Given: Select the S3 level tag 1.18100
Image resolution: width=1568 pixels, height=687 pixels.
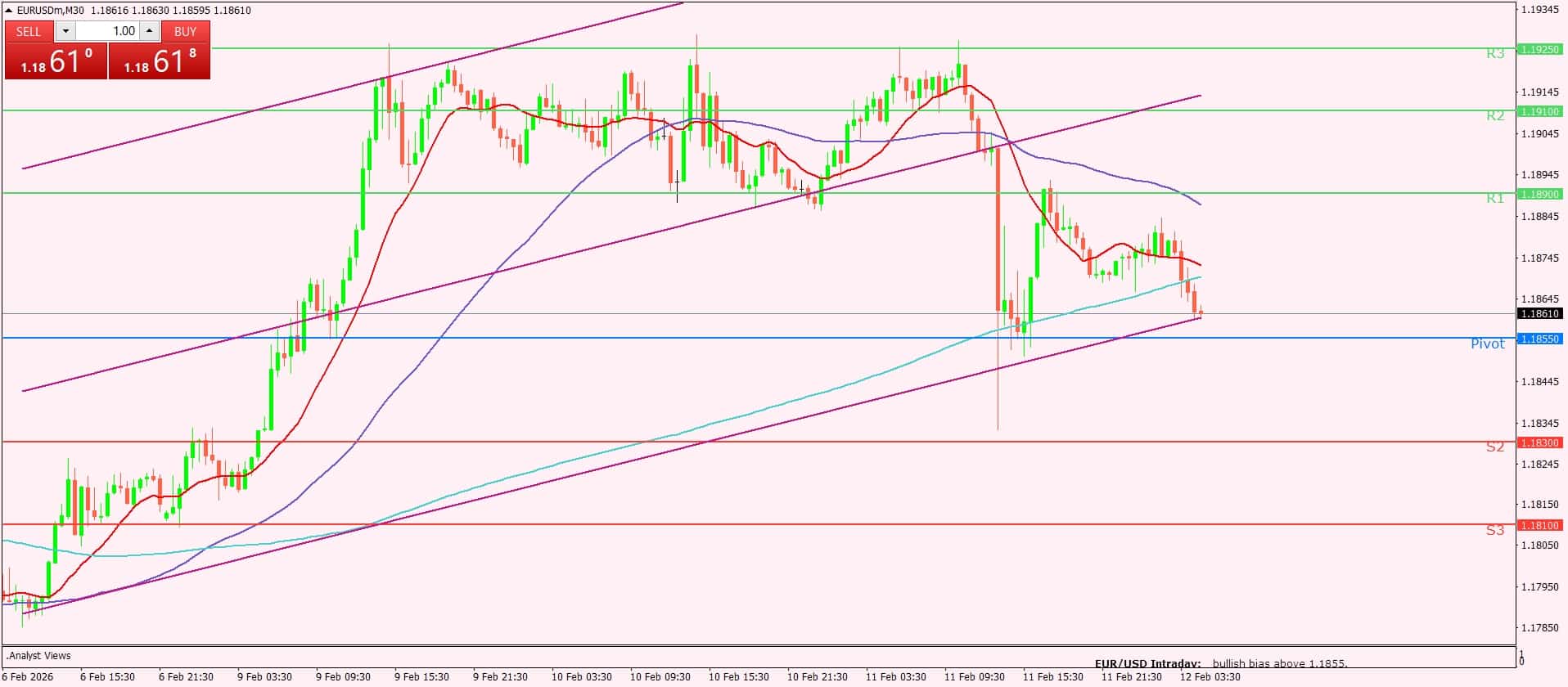Looking at the screenshot, I should (x=1539, y=525).
